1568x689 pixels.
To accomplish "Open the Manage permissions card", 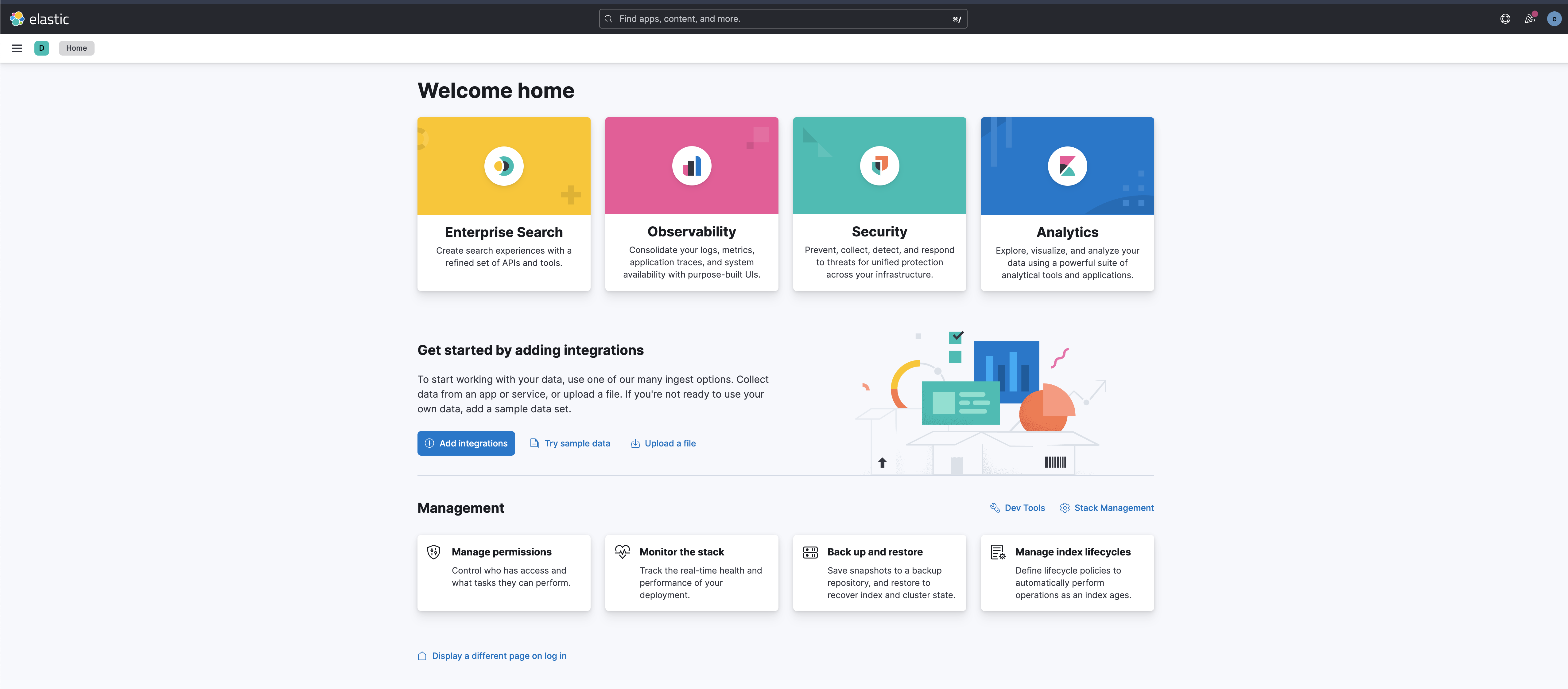I will tap(503, 572).
